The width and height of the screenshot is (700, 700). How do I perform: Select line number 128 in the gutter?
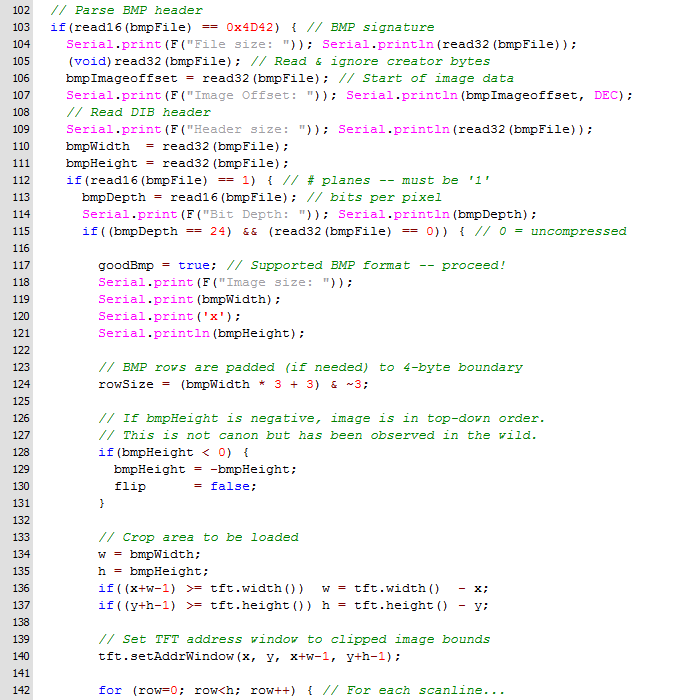click(x=21, y=452)
